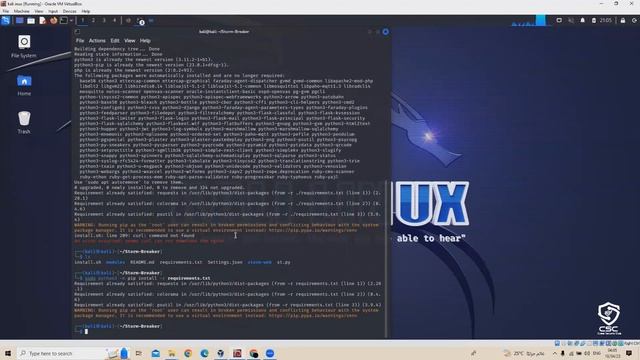Open the Mail app on Windows taskbar
Image resolution: width=640 pixels, height=360 pixels.
[x=156, y=353]
